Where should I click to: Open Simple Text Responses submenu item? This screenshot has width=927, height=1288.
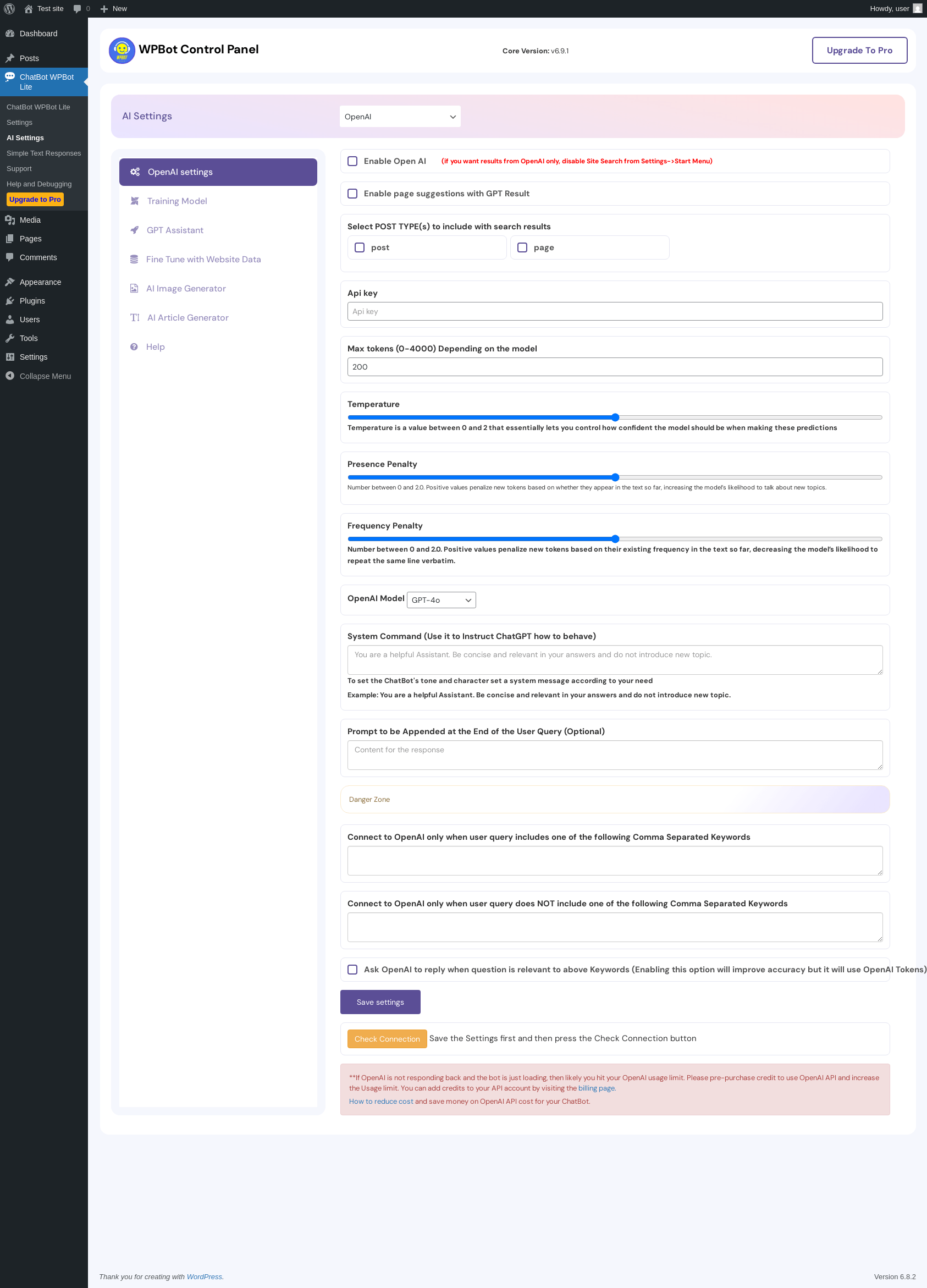43,153
